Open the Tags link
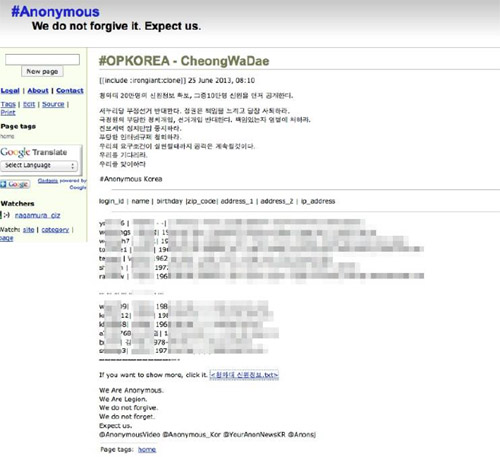This screenshot has width=500, height=457. [8, 104]
